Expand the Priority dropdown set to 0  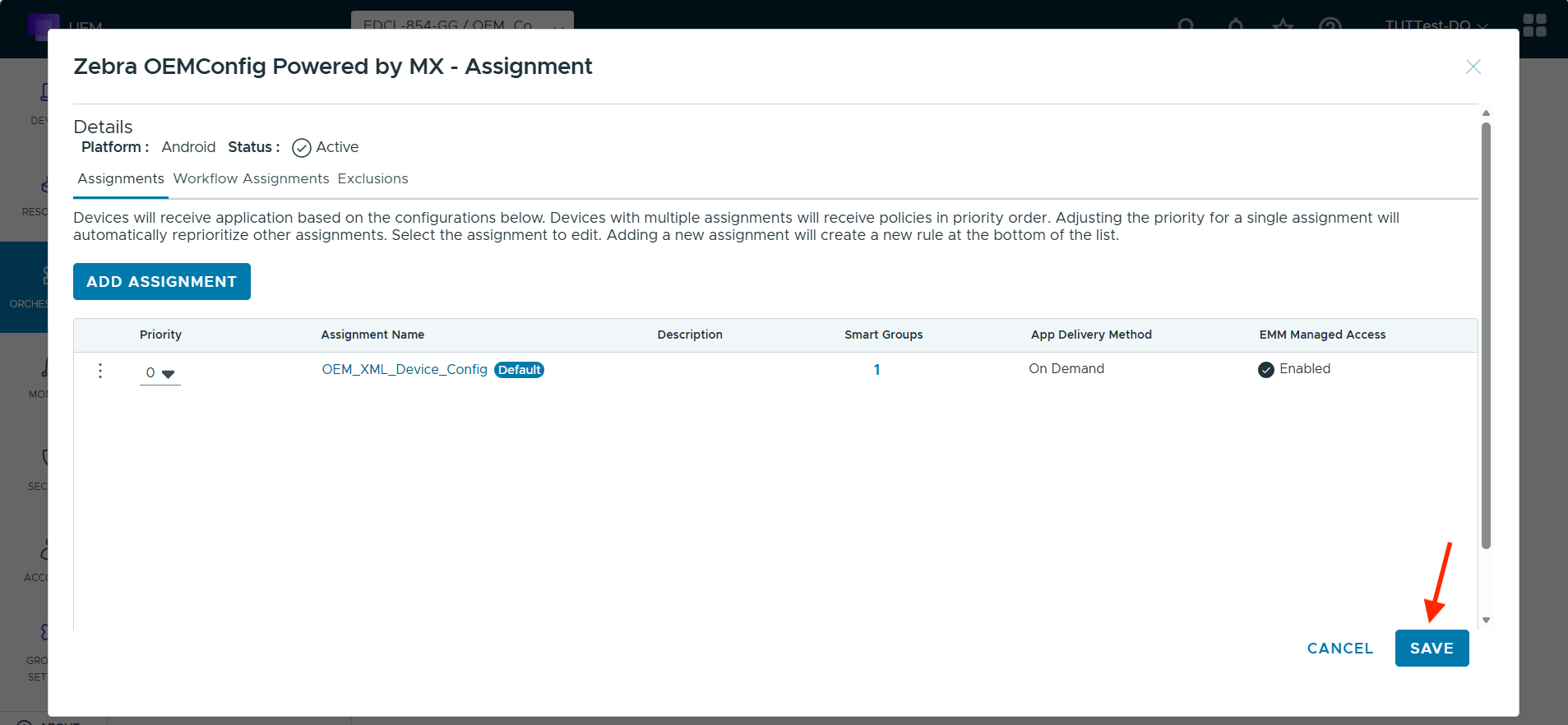pos(160,373)
